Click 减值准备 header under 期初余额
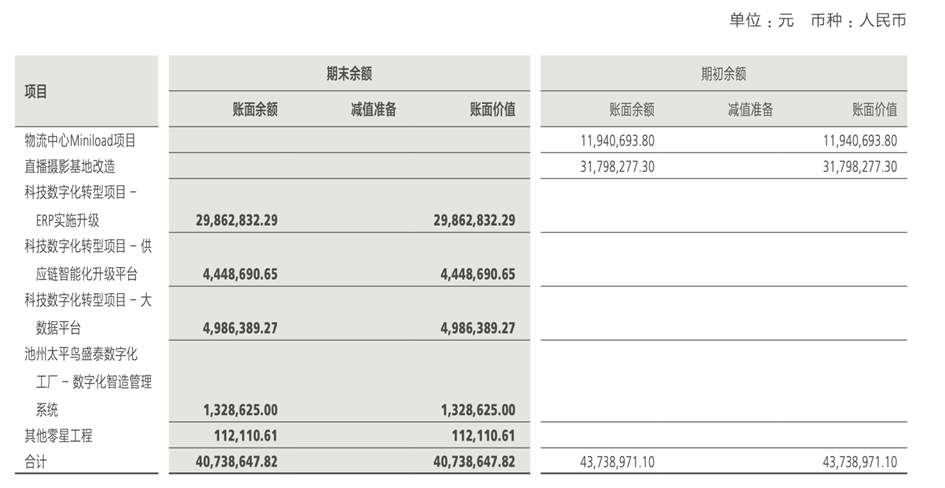 click(x=750, y=110)
